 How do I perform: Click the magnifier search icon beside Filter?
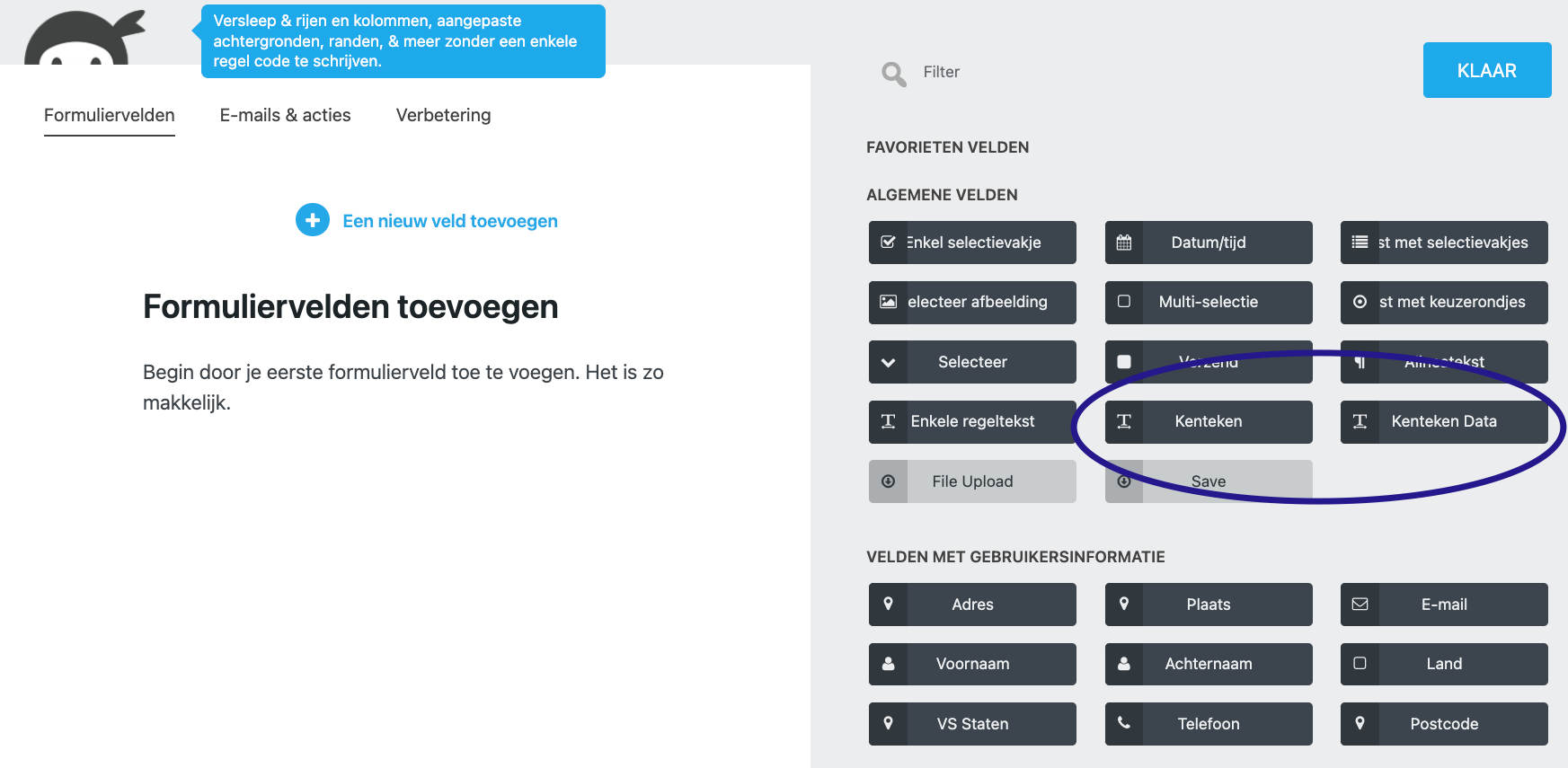(x=893, y=74)
